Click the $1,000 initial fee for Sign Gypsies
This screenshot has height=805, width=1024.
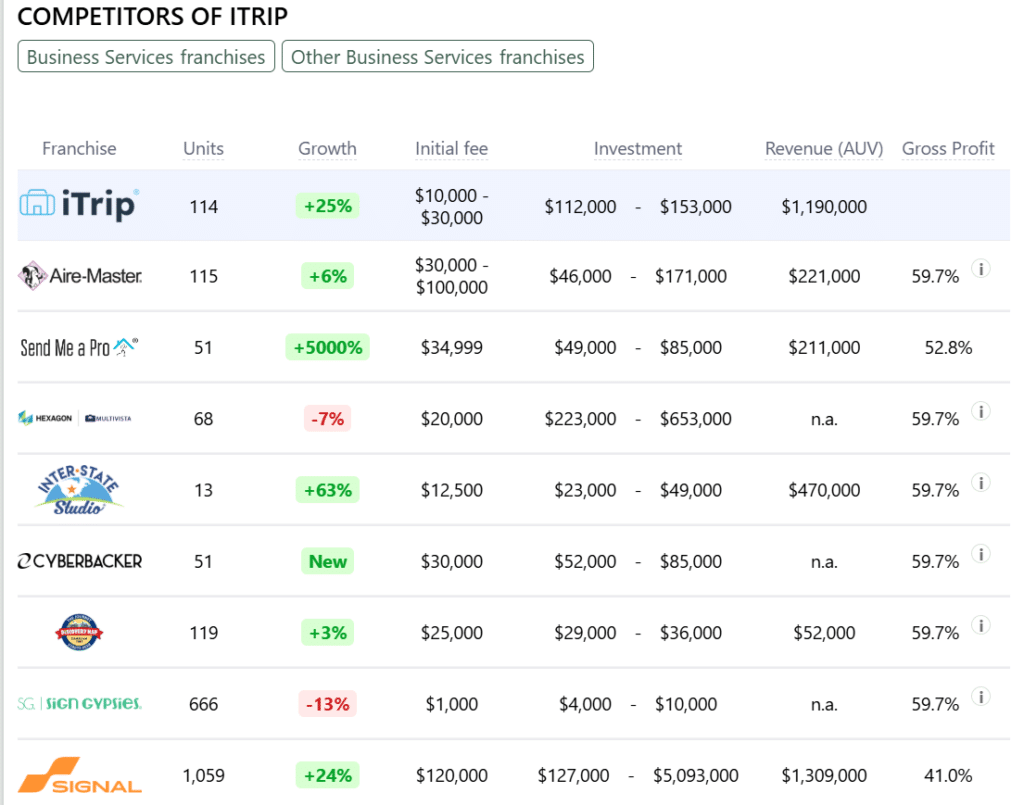tap(451, 704)
